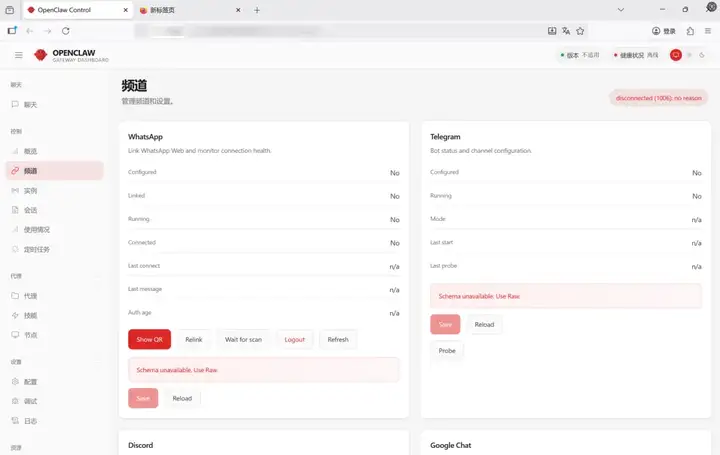The width and height of the screenshot is (720, 455).
Task: Click the 频道 page heading
Action: click(134, 86)
